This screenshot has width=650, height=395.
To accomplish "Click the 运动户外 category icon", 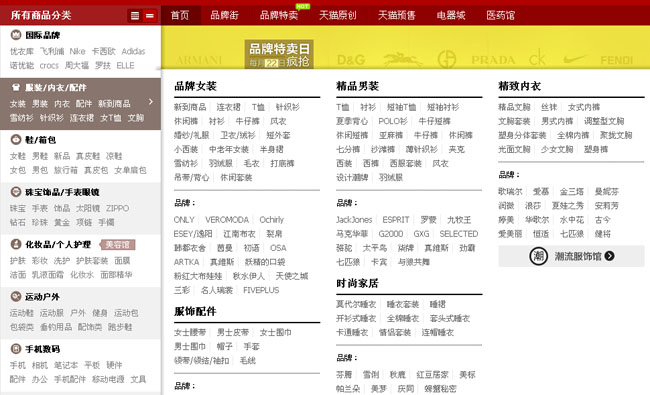I will (x=16, y=296).
